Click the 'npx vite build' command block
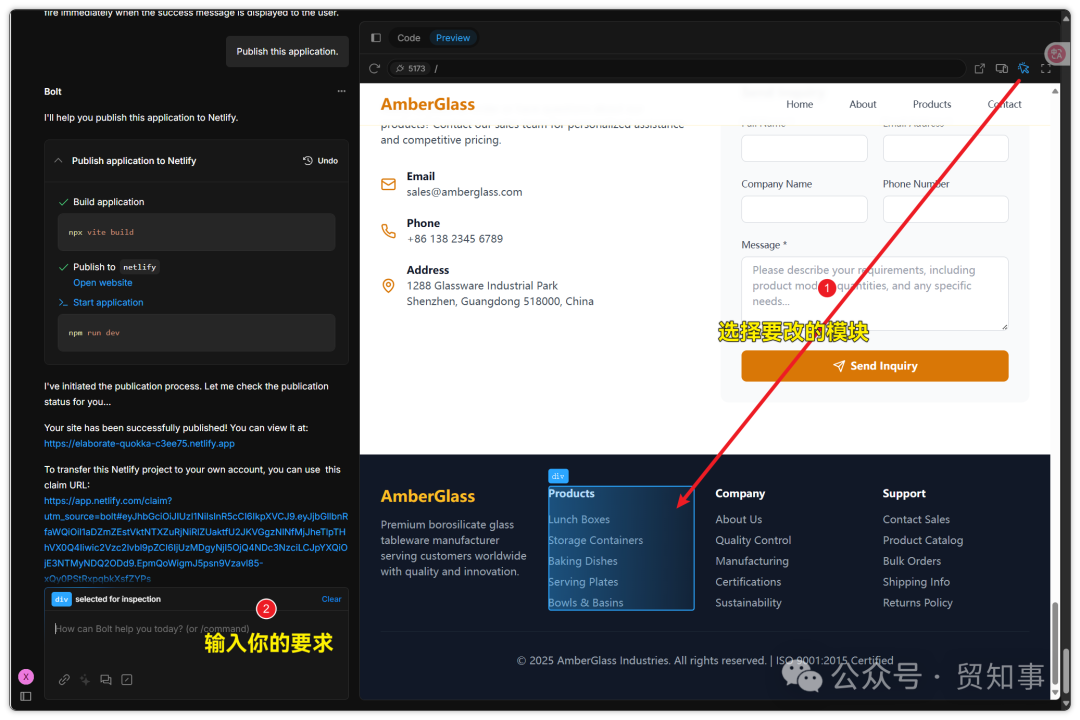The image size is (1080, 720). pos(196,232)
